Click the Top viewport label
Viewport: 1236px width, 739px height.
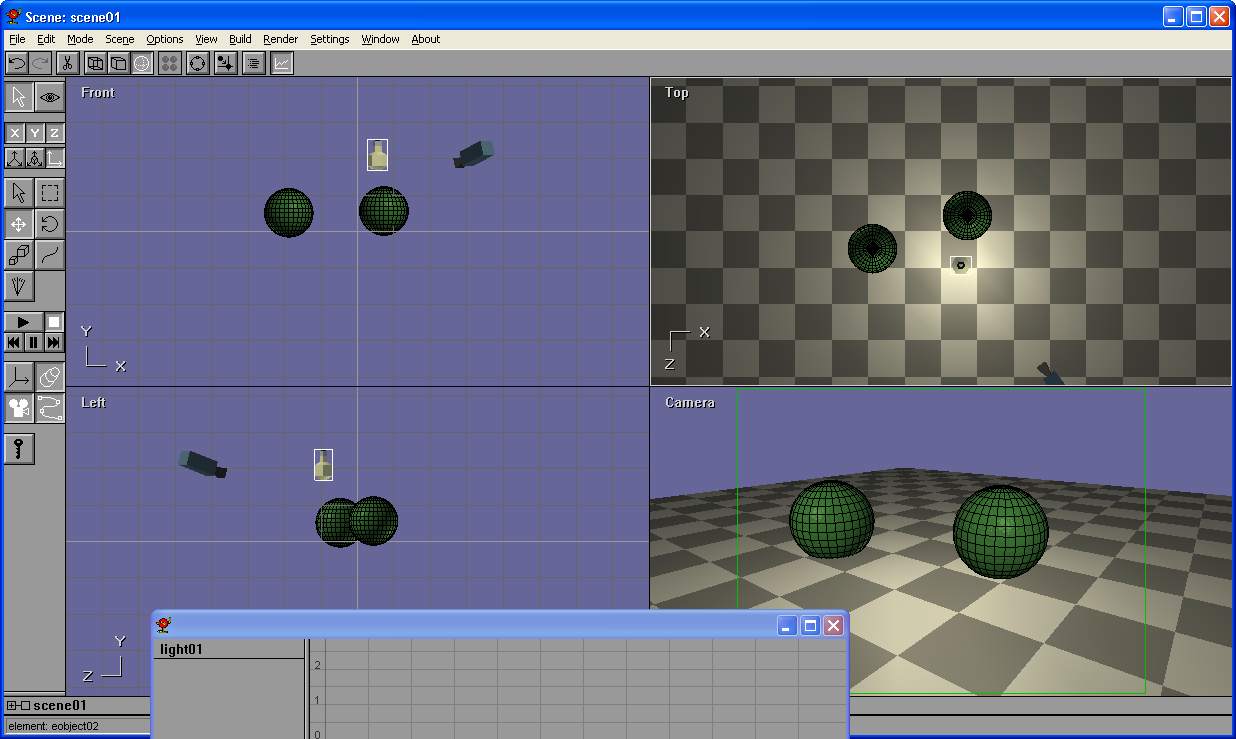coord(677,92)
